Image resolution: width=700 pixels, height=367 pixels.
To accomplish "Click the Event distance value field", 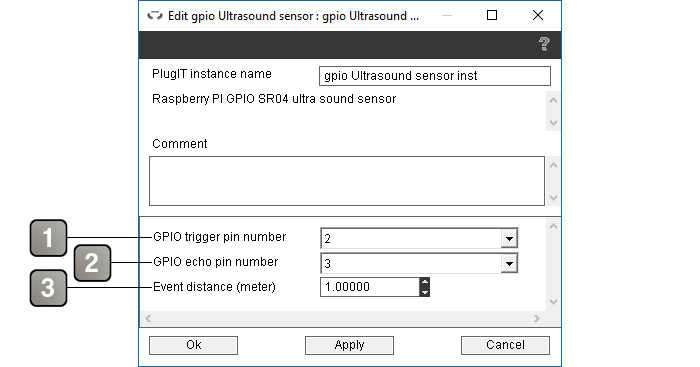I will 370,287.
